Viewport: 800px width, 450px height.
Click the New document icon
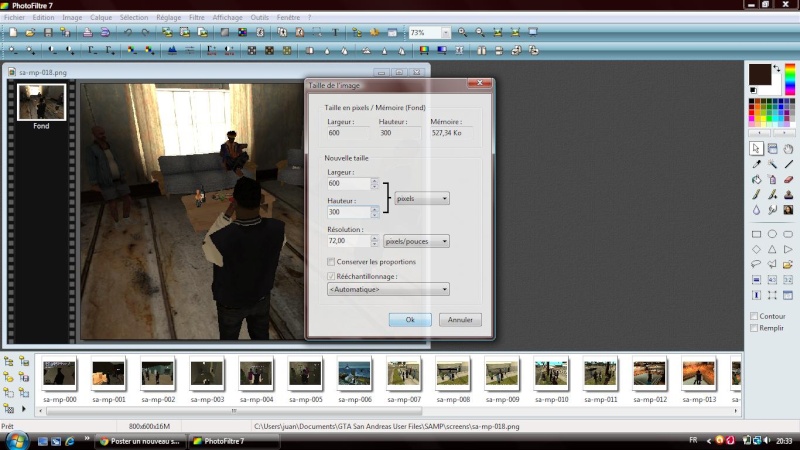click(13, 32)
